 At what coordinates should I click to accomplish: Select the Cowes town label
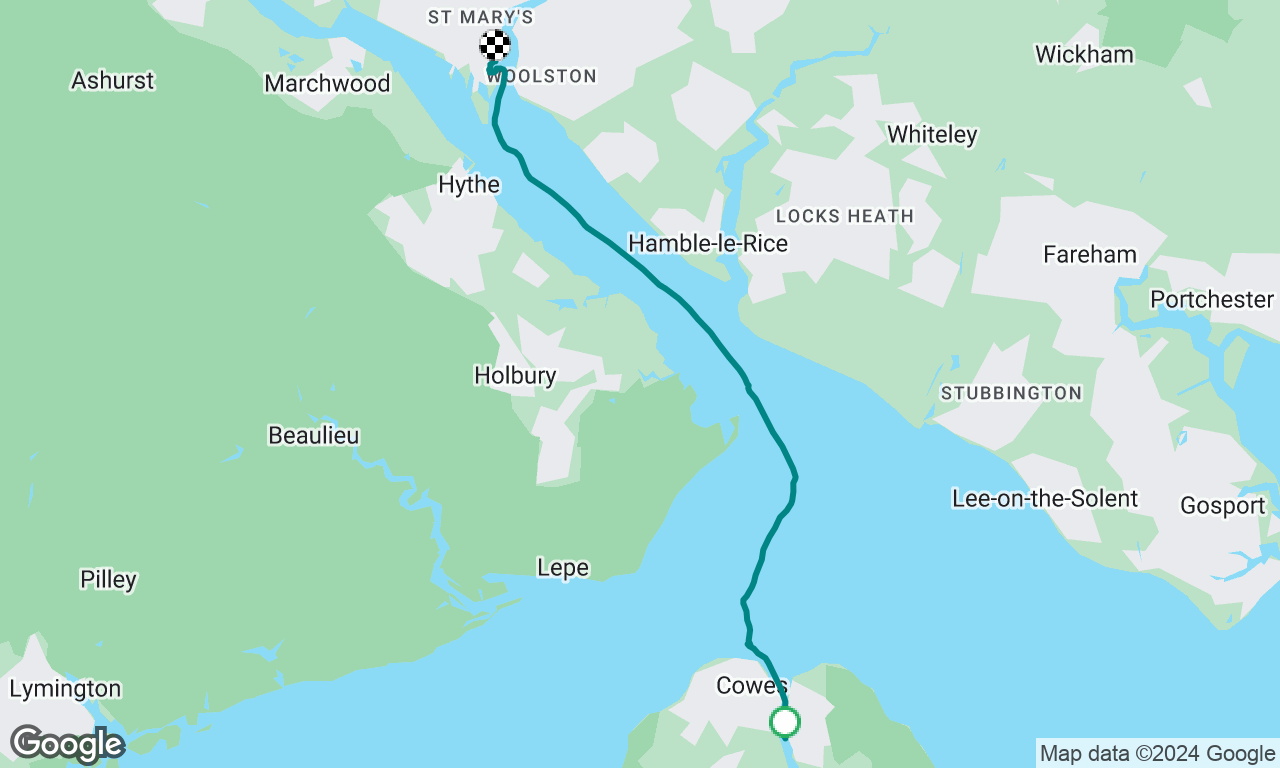[752, 686]
